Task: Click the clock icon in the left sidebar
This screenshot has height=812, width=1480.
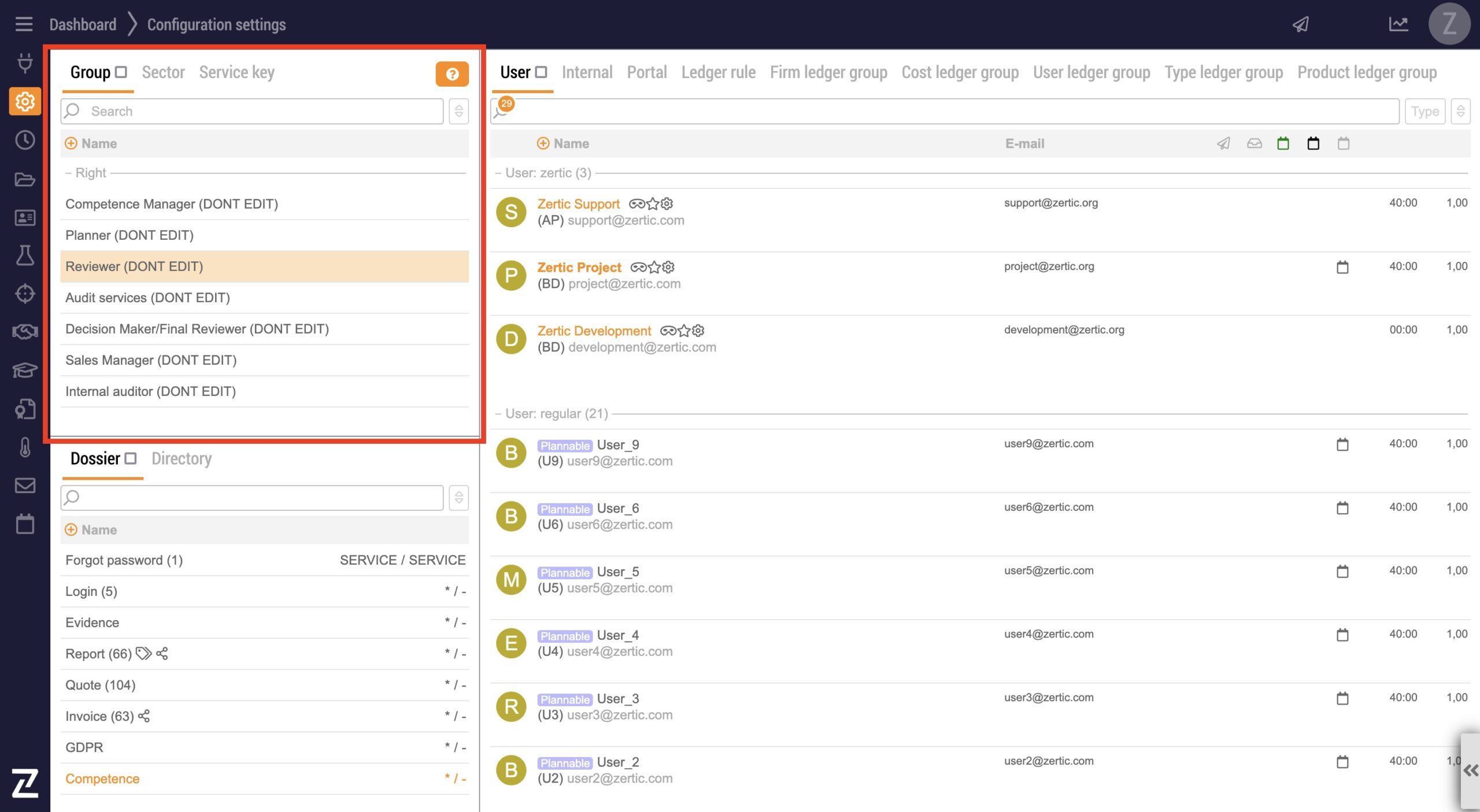Action: [x=24, y=140]
